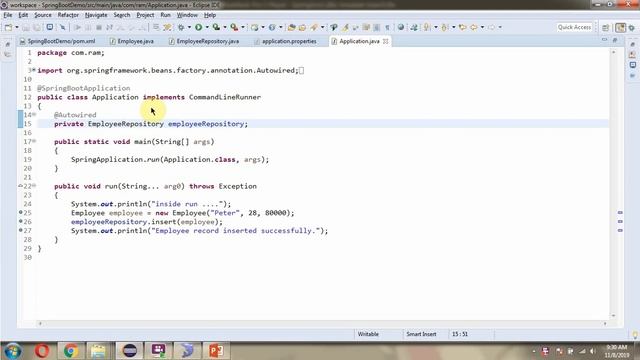Switch to the Employee.java tab
Viewport: 640px width, 360px height.
pyautogui.click(x=132, y=41)
